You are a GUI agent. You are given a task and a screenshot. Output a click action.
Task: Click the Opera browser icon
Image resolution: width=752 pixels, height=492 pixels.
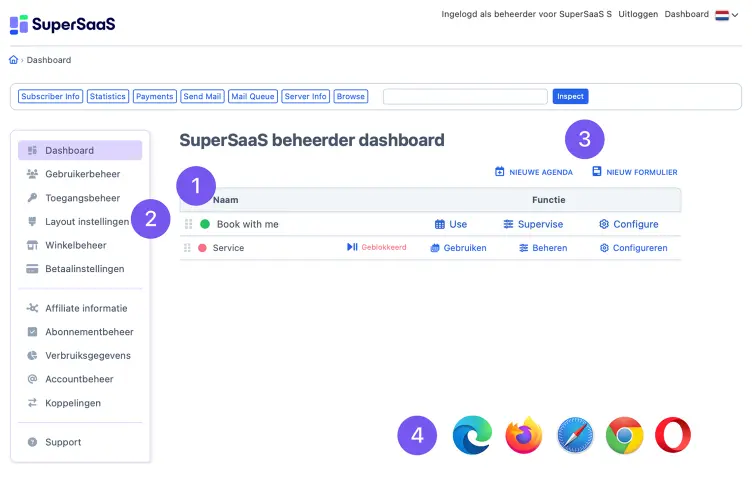tap(673, 435)
